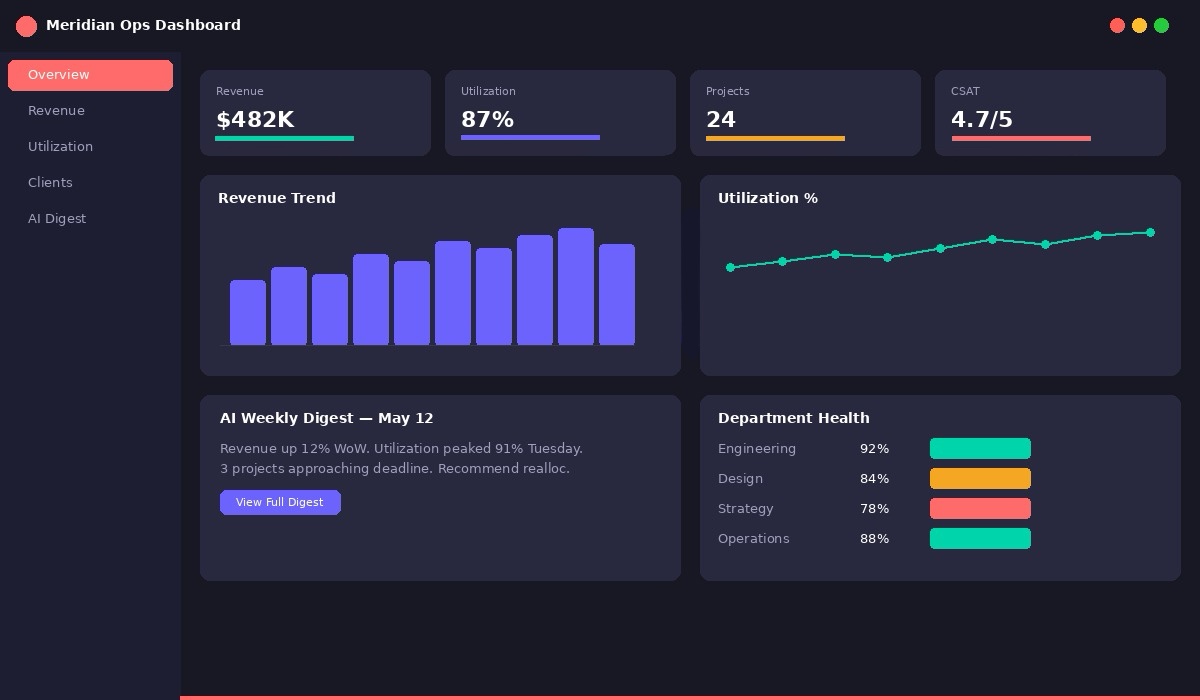1200x700 pixels.
Task: Click the Department Health heading
Action: coord(794,418)
